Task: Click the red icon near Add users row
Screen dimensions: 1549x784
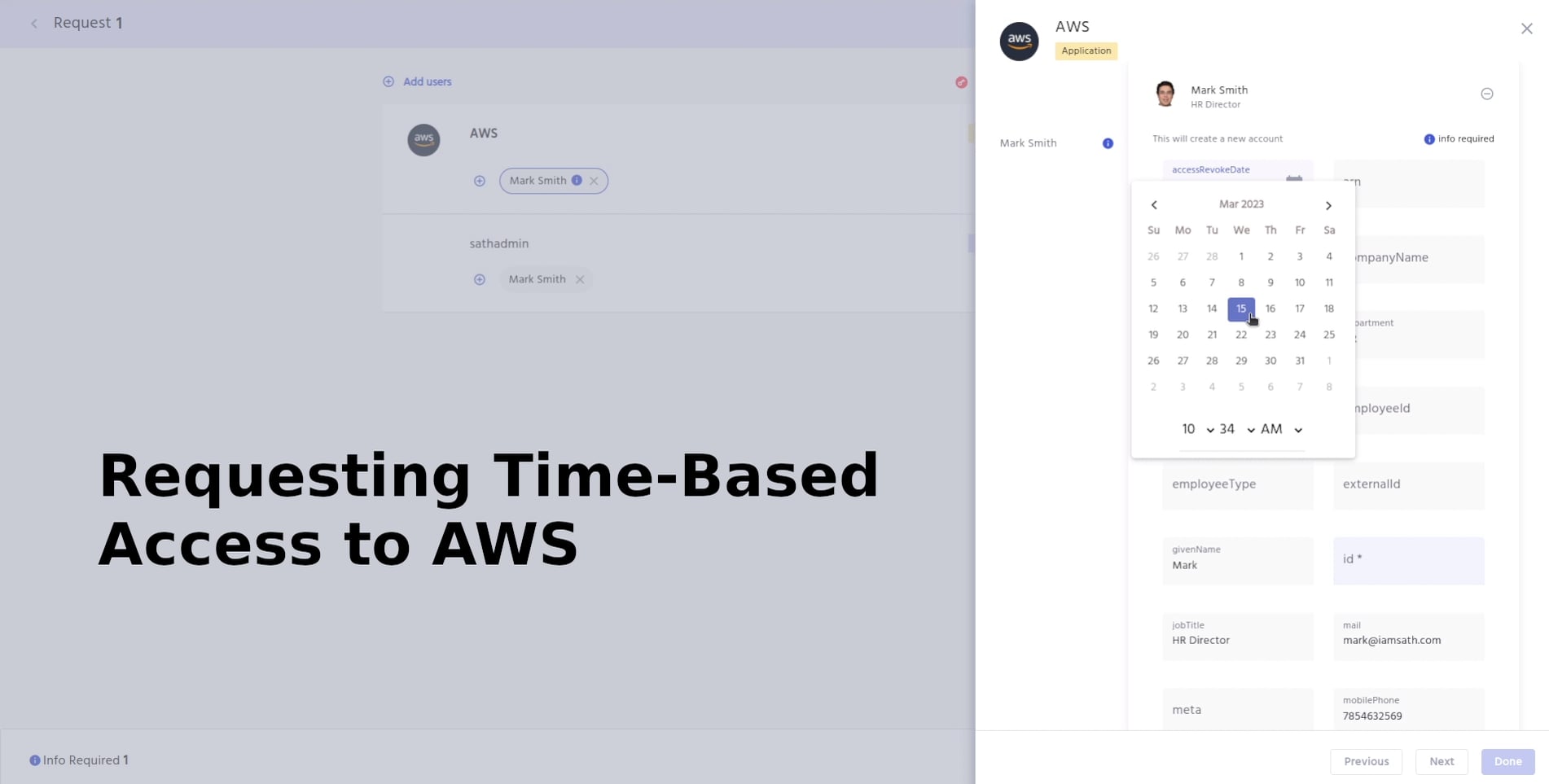Action: (962, 82)
